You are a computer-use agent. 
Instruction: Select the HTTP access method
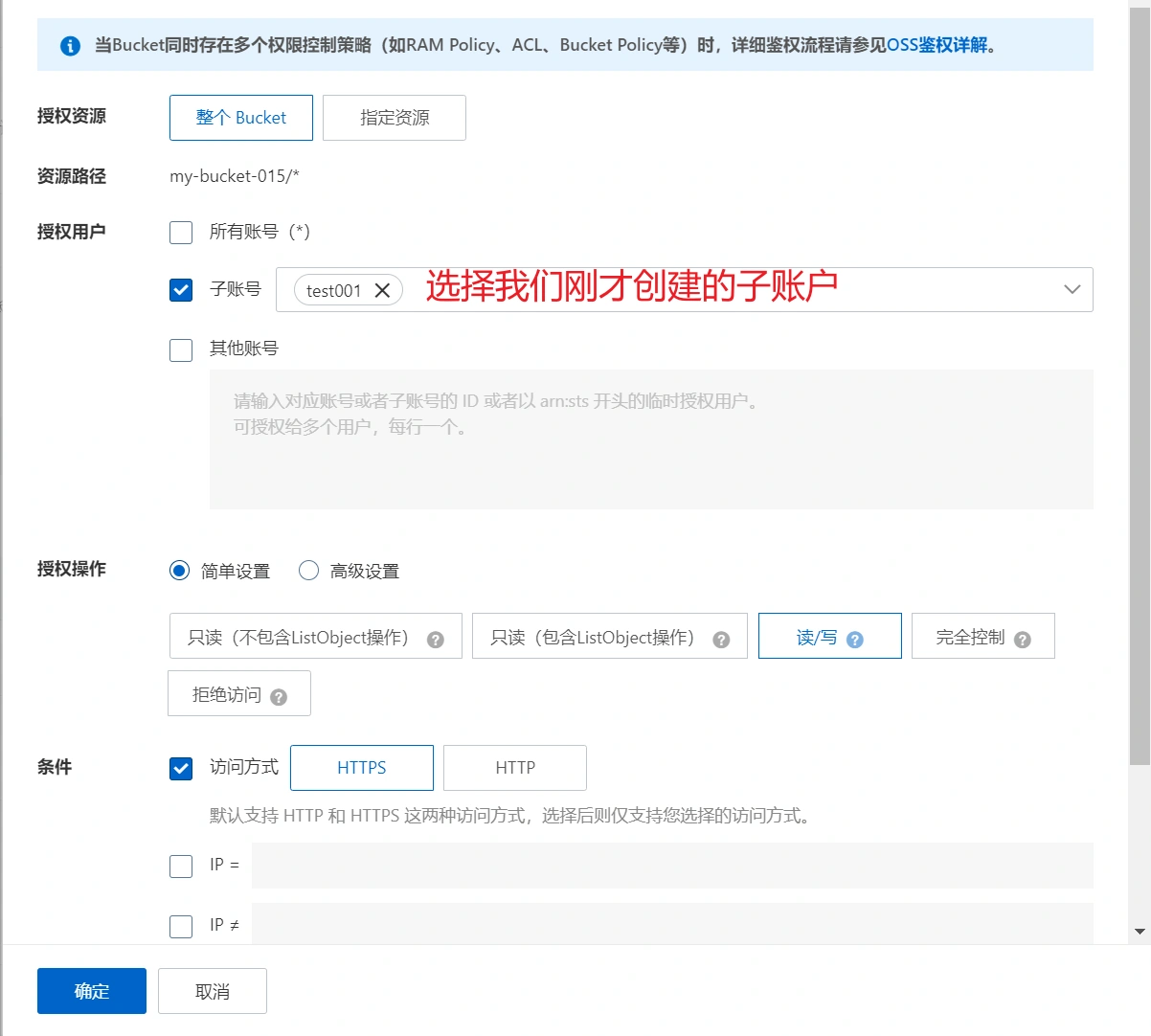[515, 768]
